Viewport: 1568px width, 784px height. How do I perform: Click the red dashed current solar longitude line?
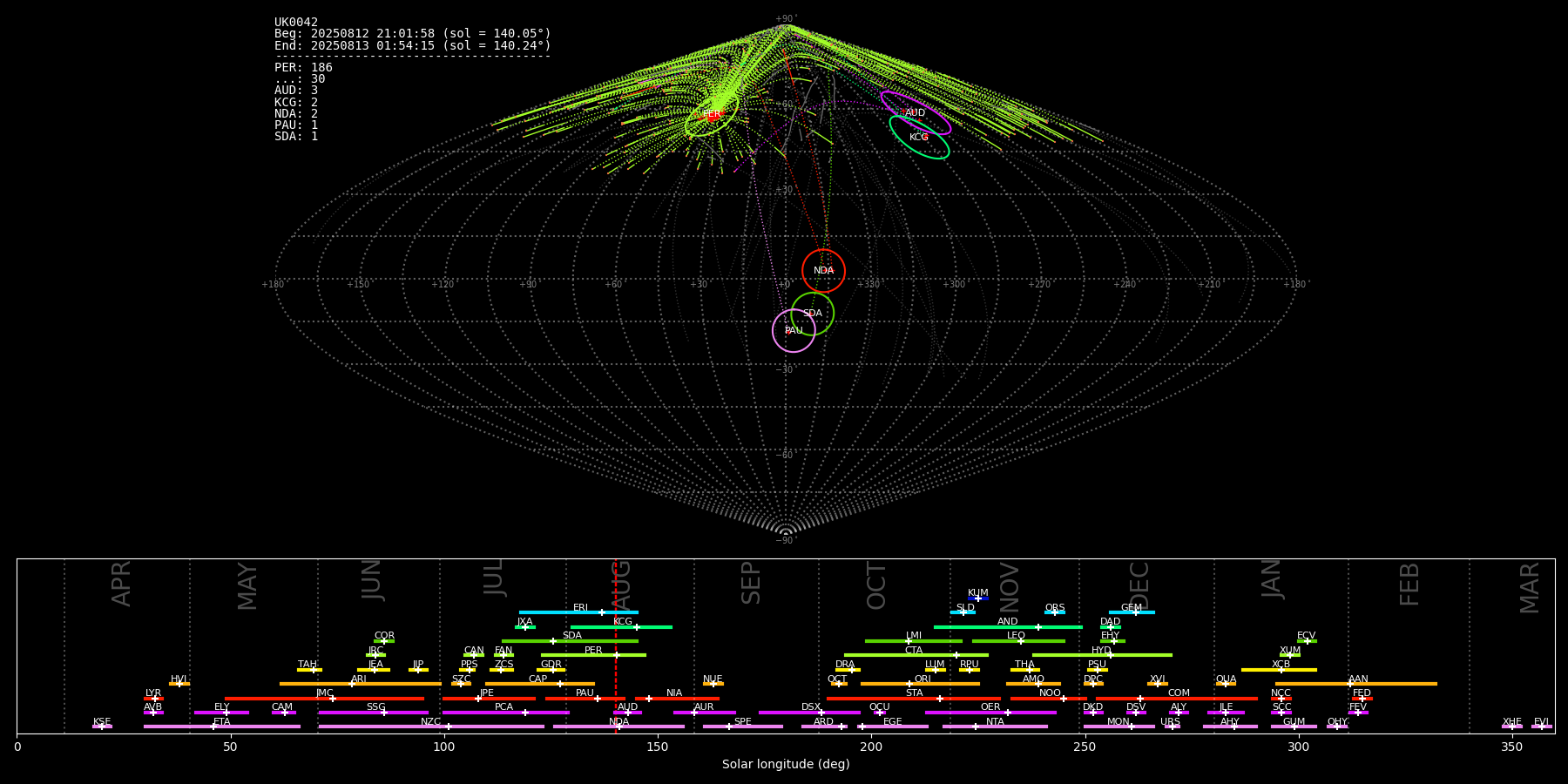(616, 645)
